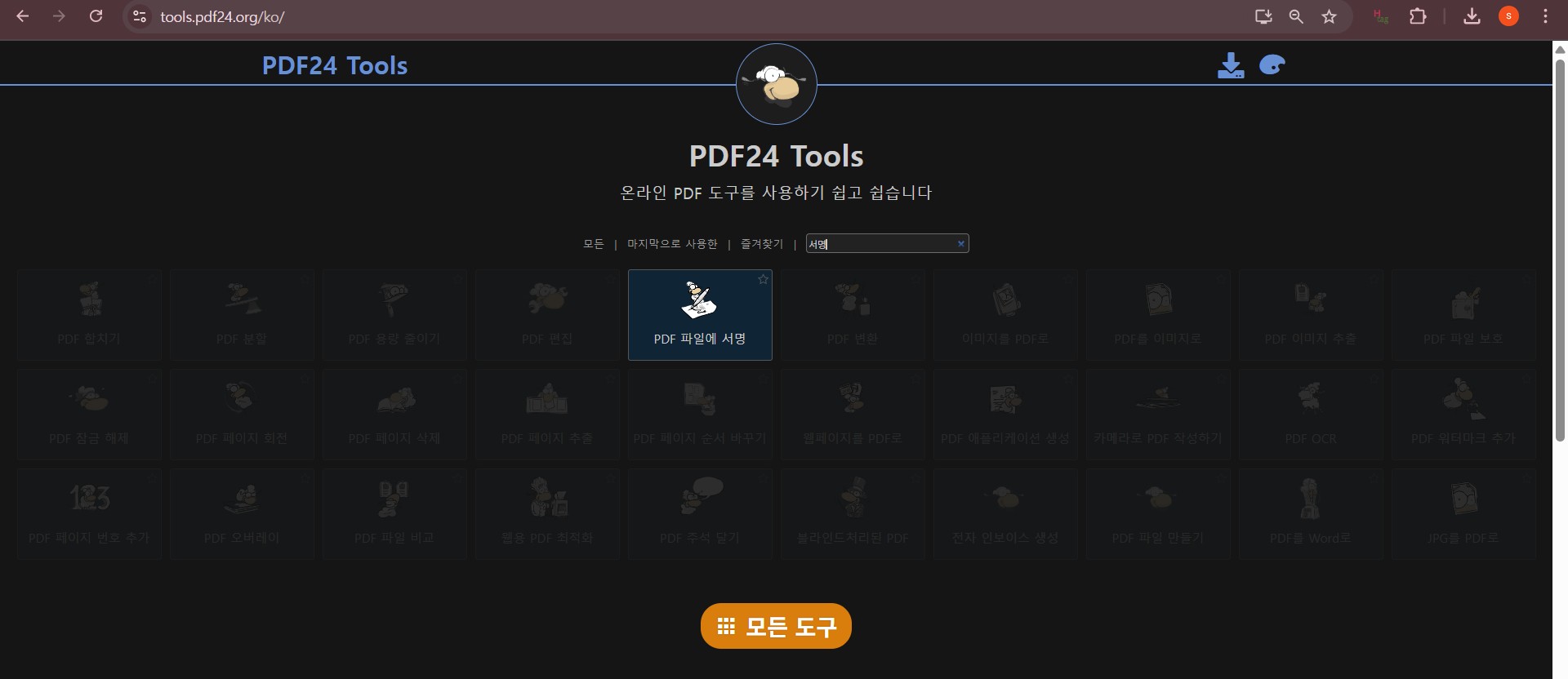Open the PDF 페이지 번호 추가 tool
This screenshot has height=679, width=1568.
click(89, 514)
